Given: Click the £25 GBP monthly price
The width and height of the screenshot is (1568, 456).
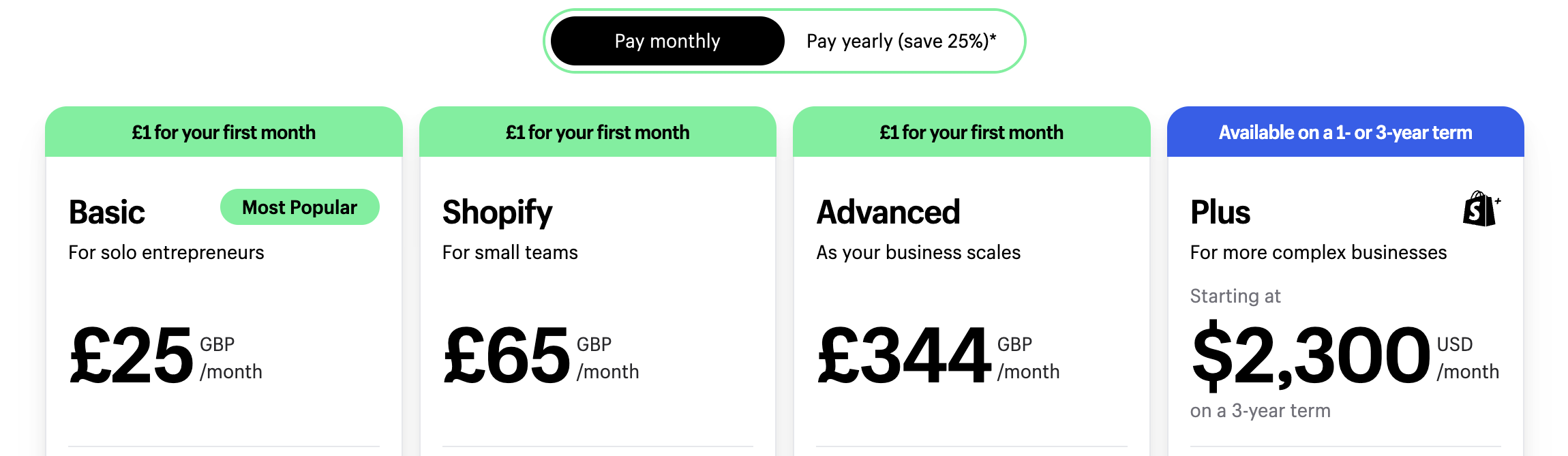Looking at the screenshot, I should (x=166, y=355).
